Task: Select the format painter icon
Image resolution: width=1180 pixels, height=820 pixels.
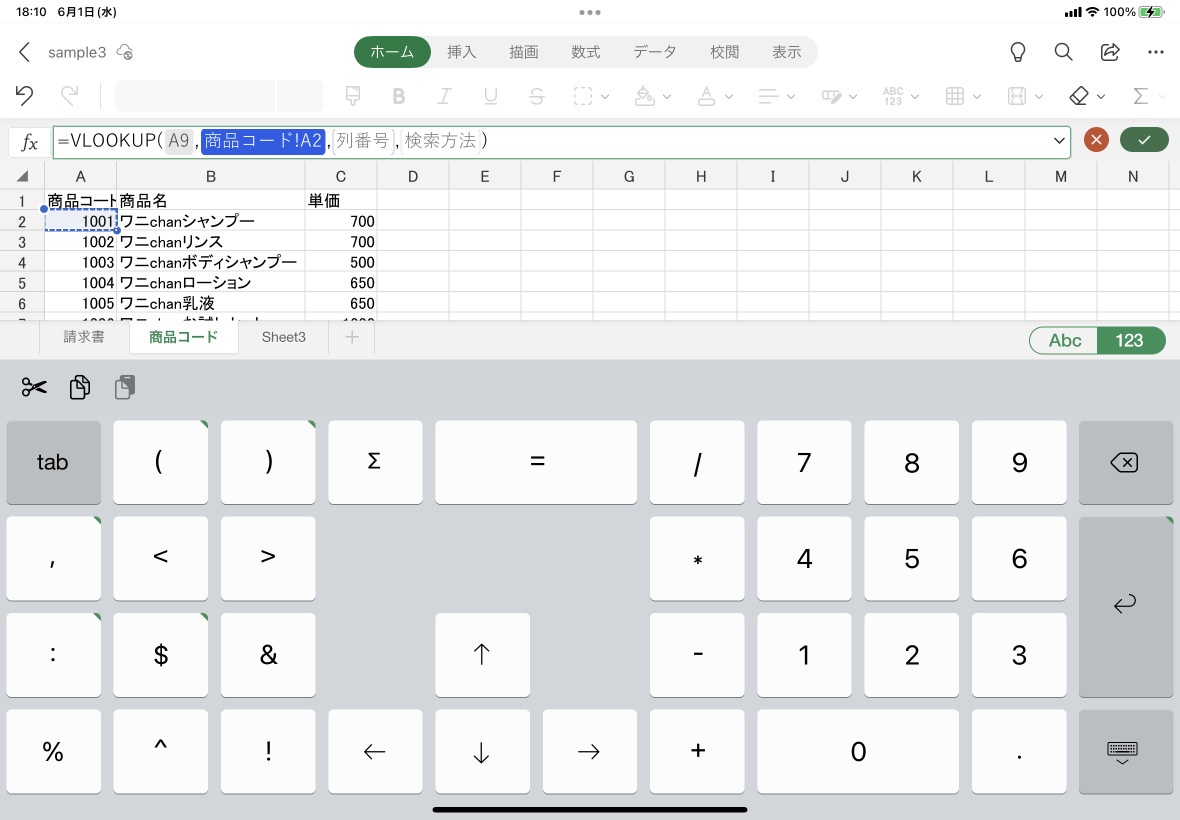Action: [352, 96]
